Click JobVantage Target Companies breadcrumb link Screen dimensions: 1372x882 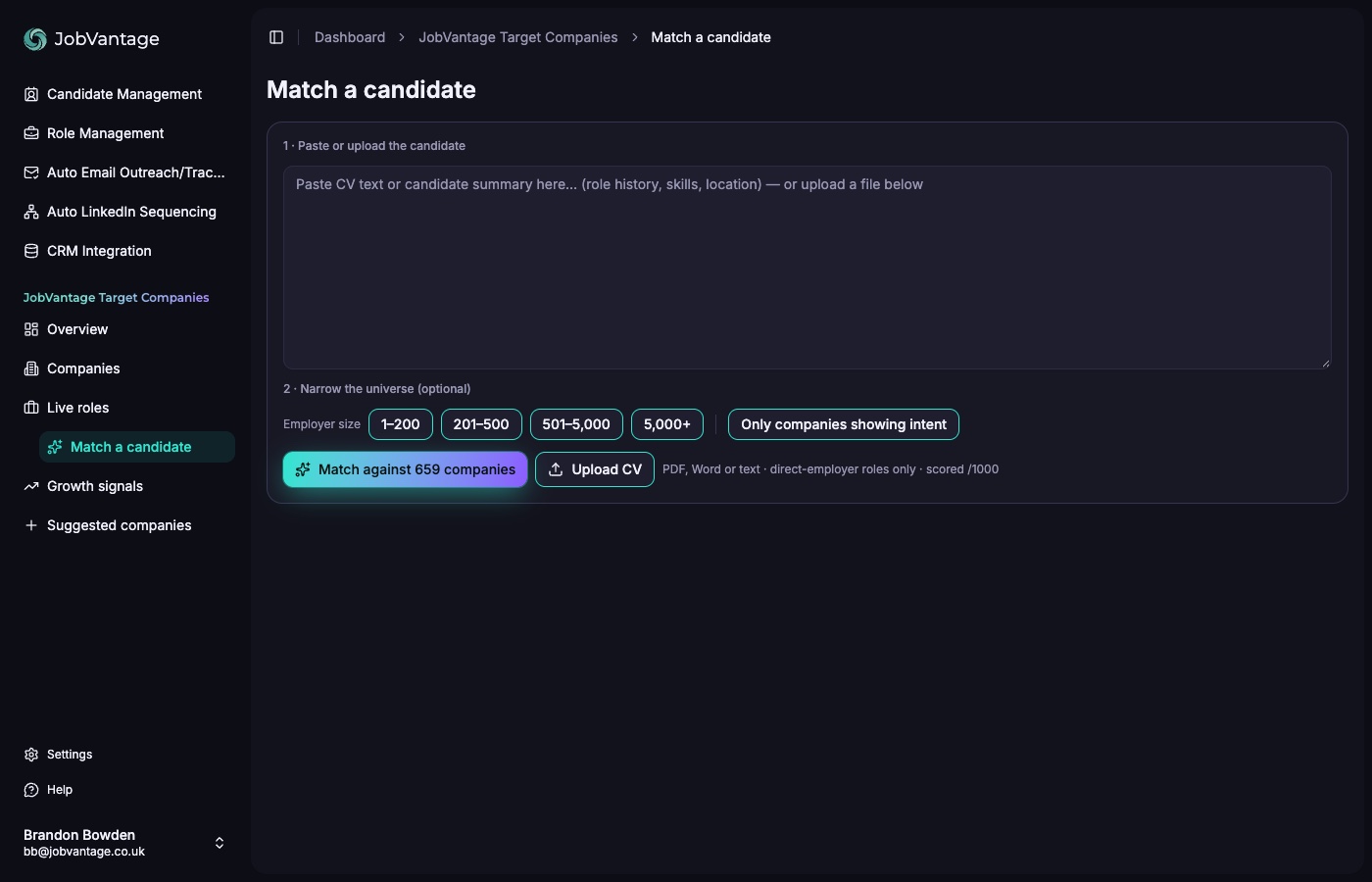click(518, 37)
